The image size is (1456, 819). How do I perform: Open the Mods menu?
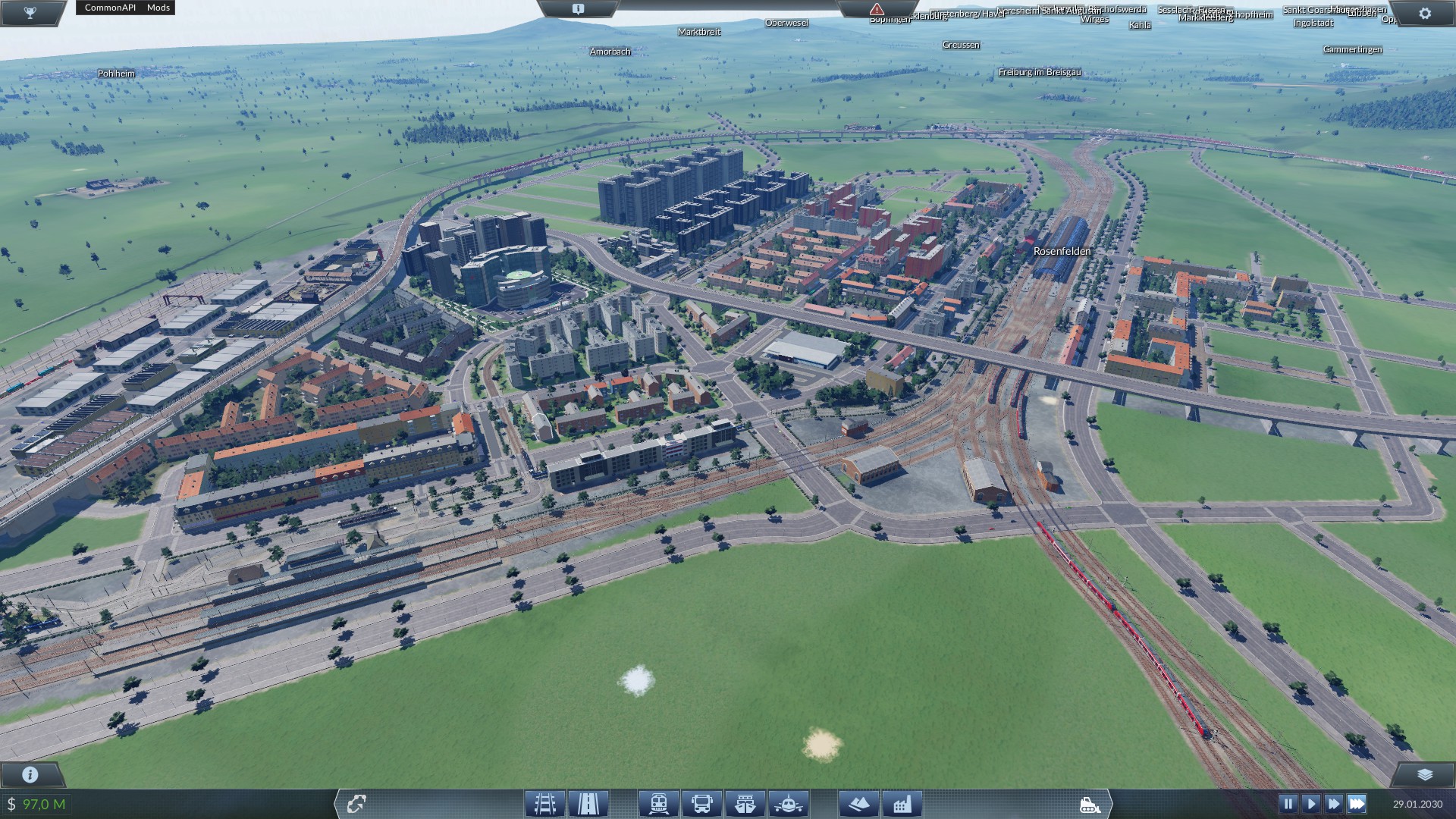158,8
